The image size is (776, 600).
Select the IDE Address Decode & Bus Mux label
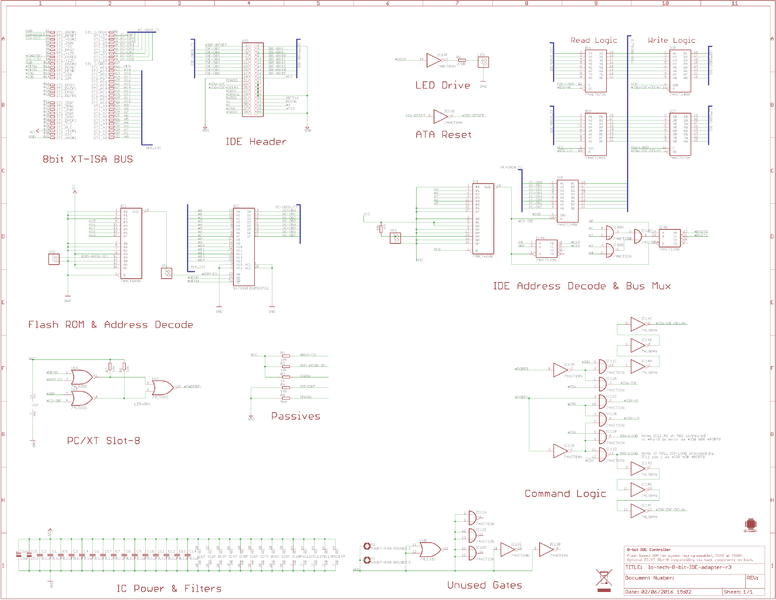[x=582, y=286]
